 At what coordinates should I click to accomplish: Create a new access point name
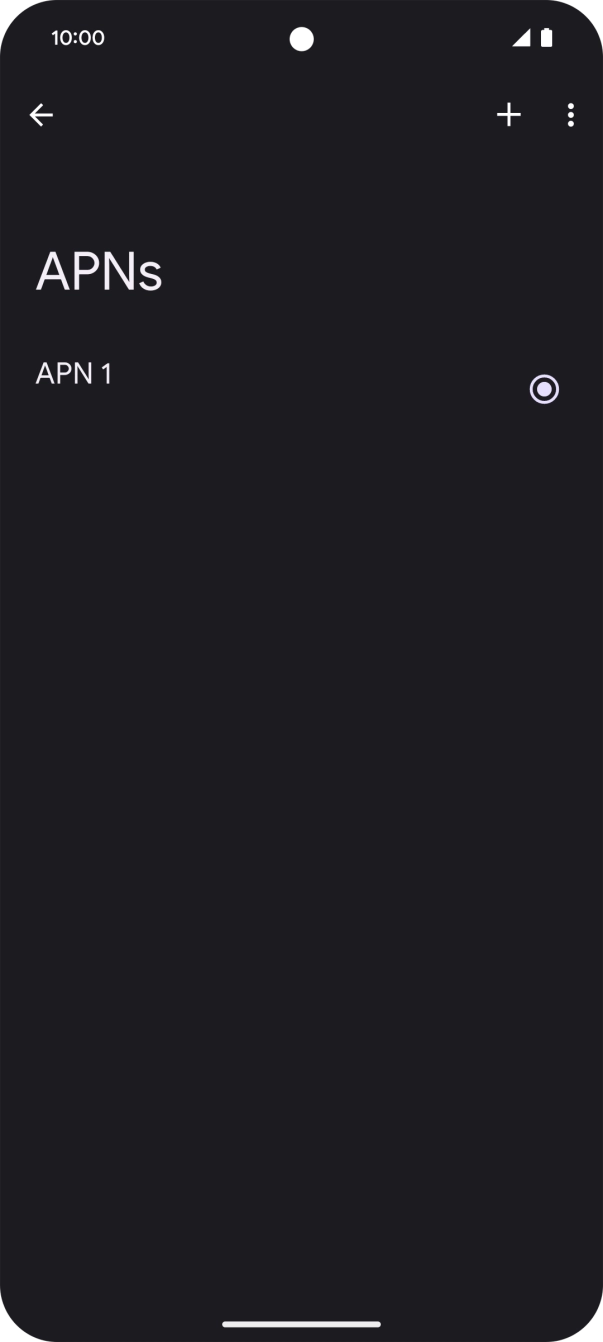tap(509, 115)
